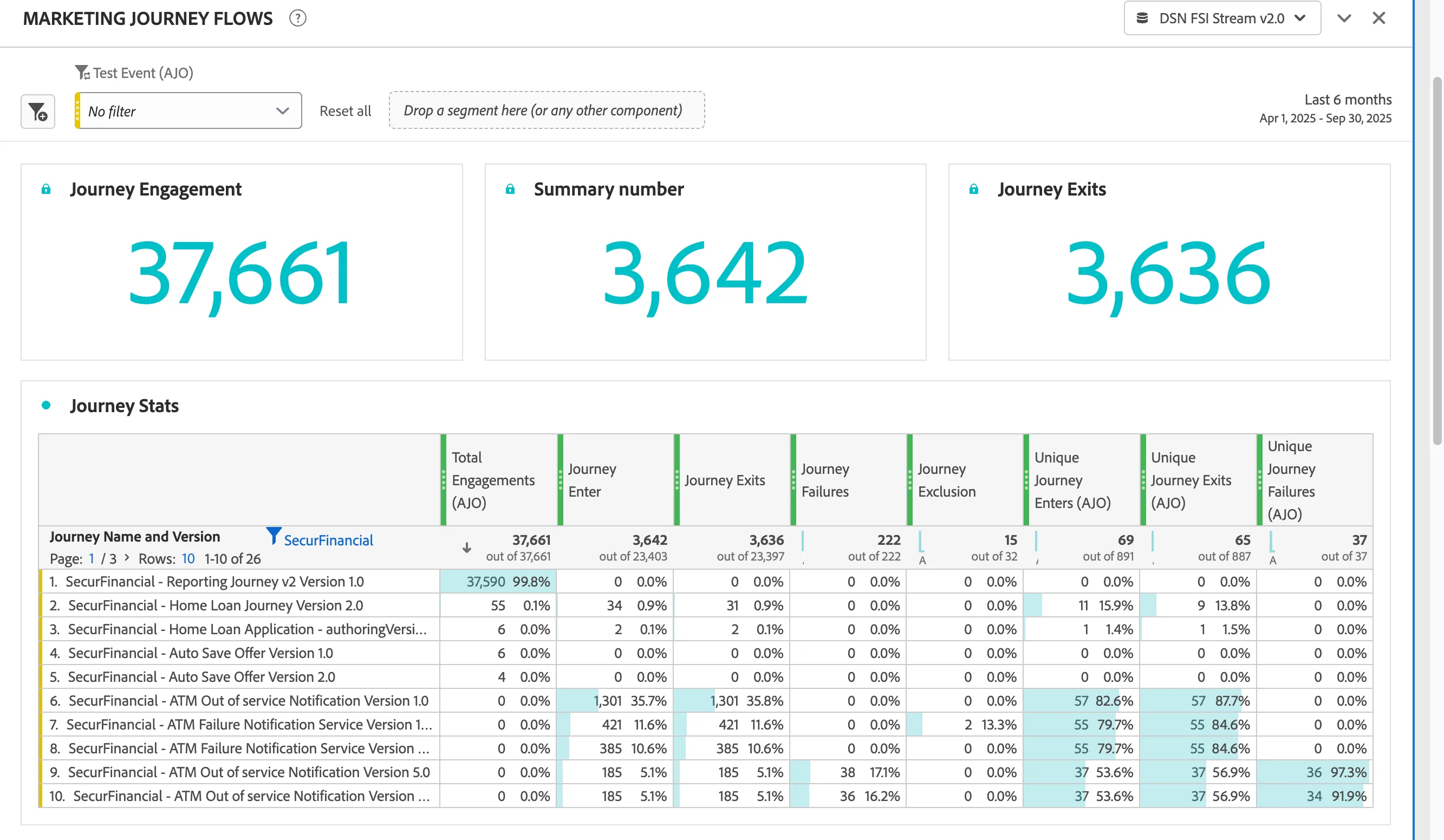
Task: Click the Test Event (AJO) filter icon
Action: (x=82, y=73)
